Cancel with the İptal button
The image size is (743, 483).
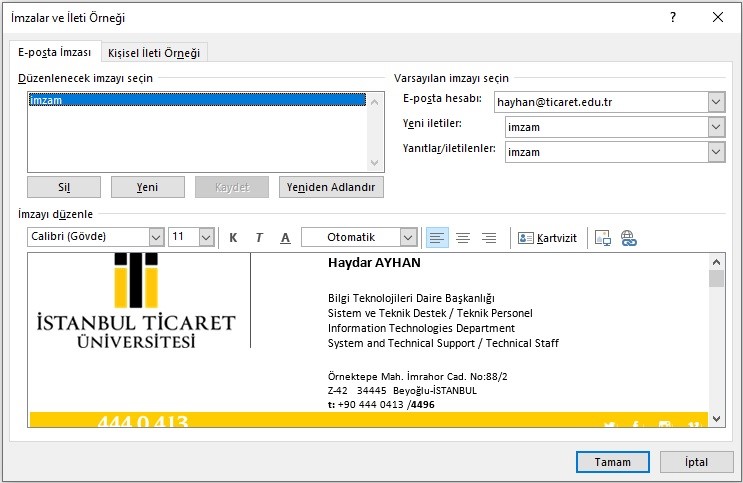click(x=696, y=462)
